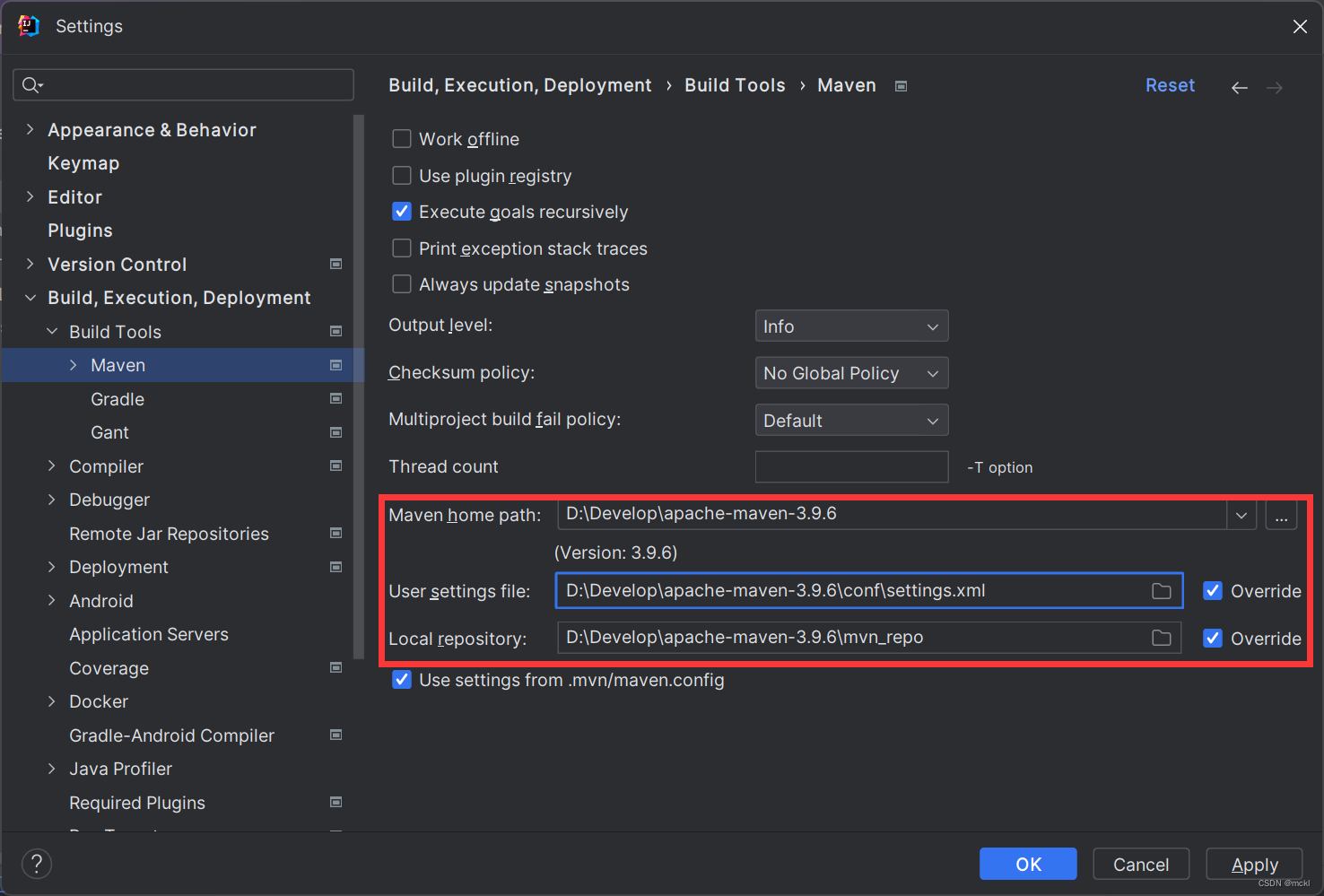Click the OK button
1324x896 pixels.
[1028, 864]
